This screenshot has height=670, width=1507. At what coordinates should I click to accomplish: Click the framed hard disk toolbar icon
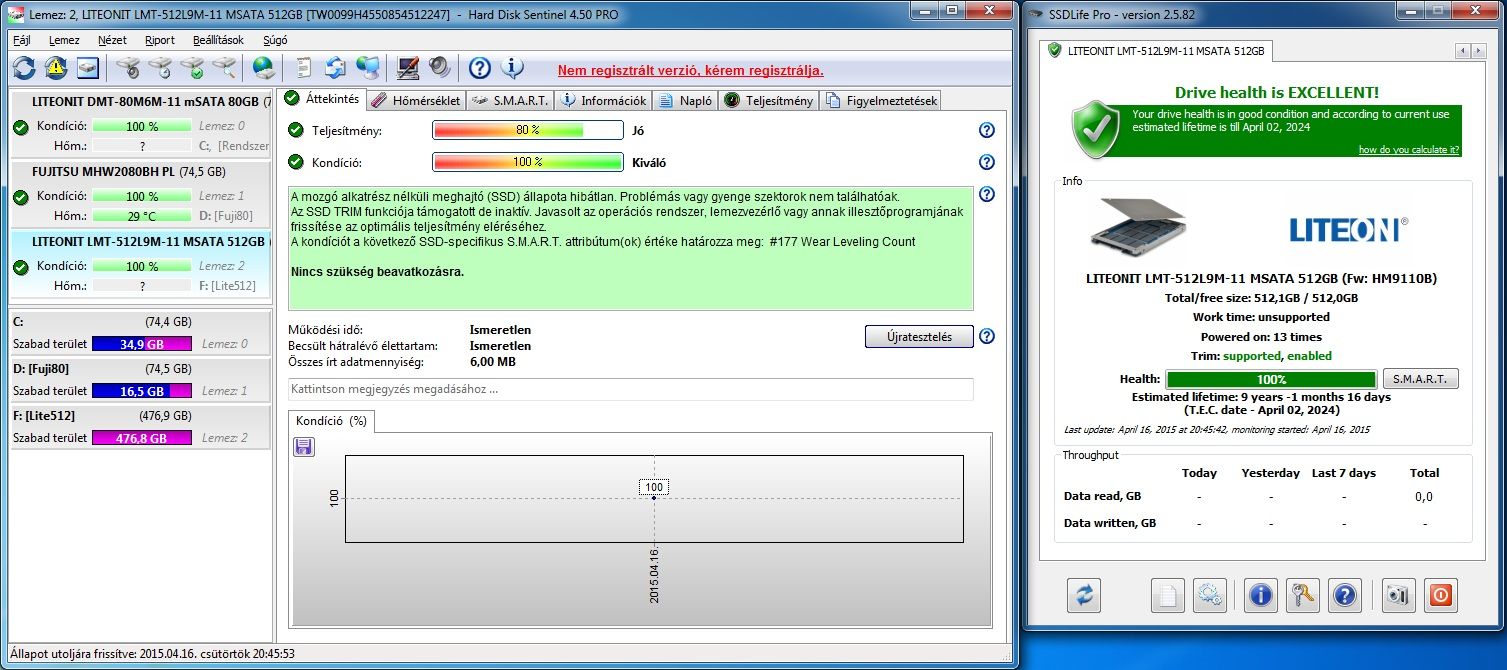tap(88, 68)
